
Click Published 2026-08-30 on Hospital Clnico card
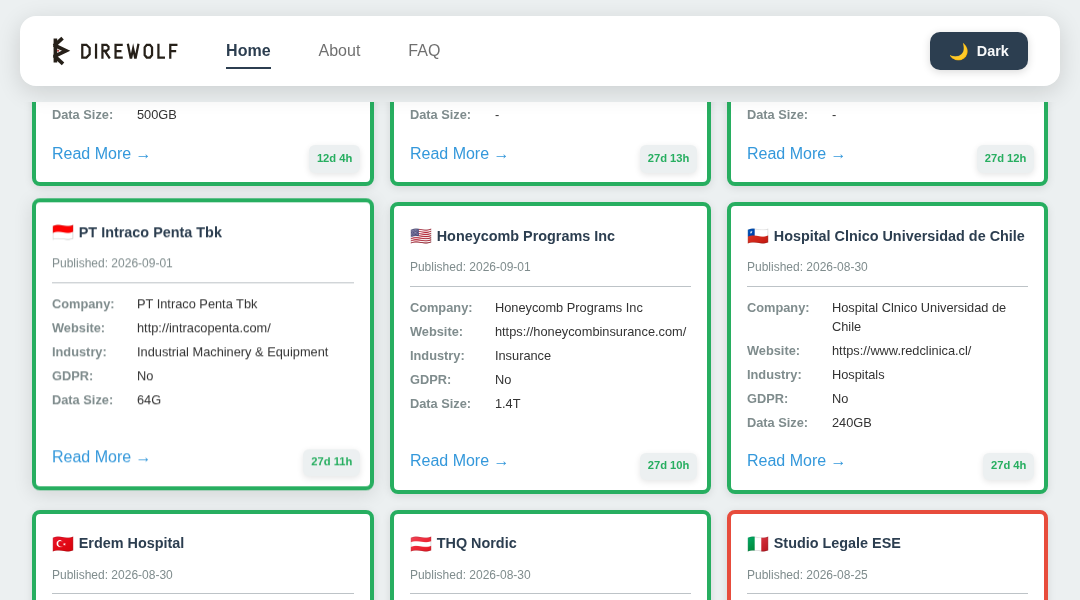click(807, 267)
